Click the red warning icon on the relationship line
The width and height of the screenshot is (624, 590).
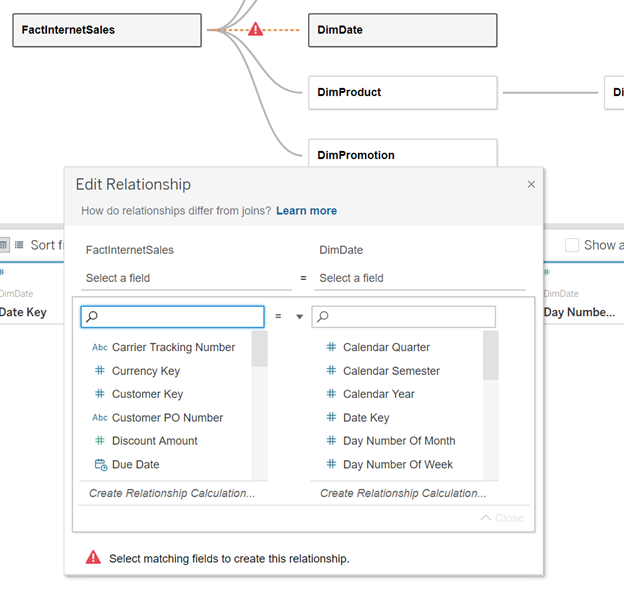(x=256, y=30)
